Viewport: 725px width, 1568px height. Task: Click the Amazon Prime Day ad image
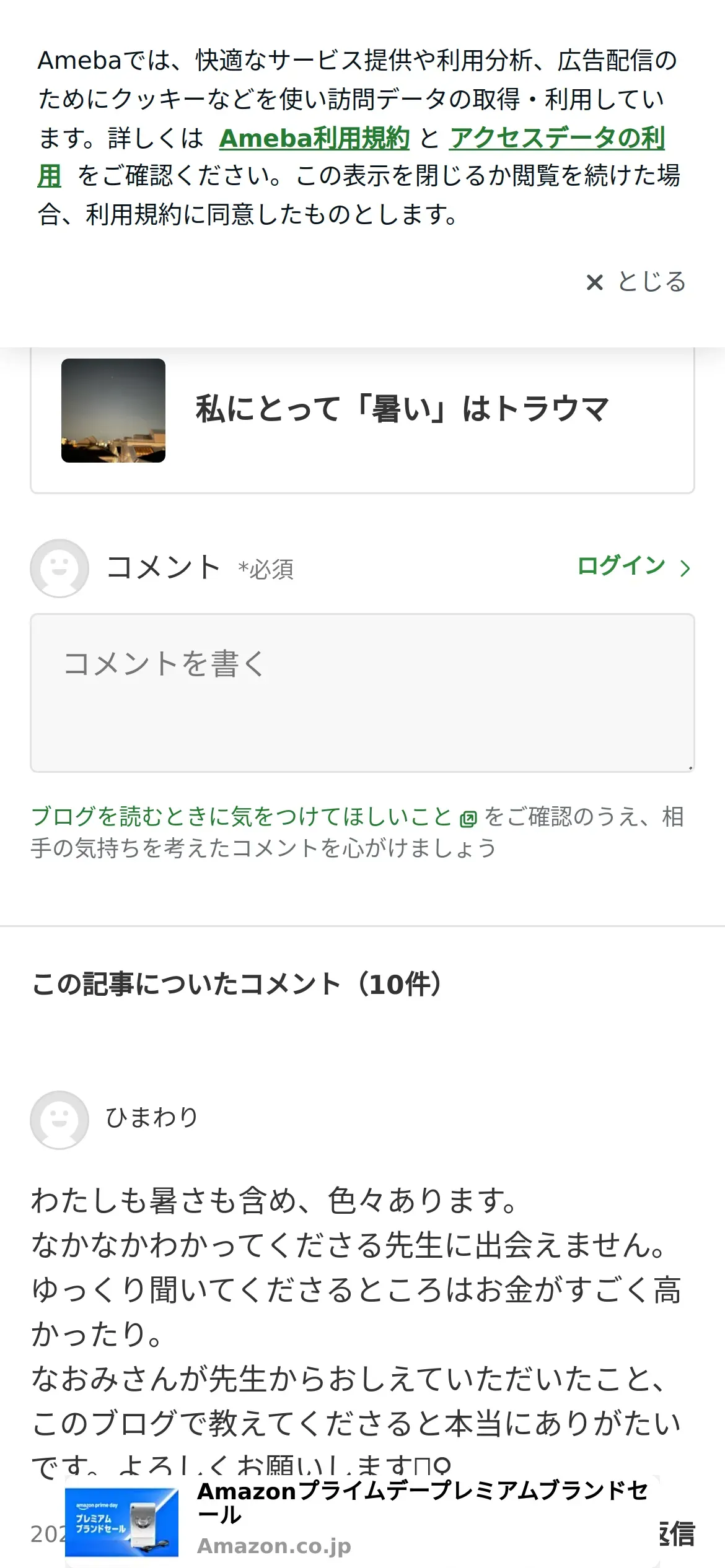click(121, 1522)
